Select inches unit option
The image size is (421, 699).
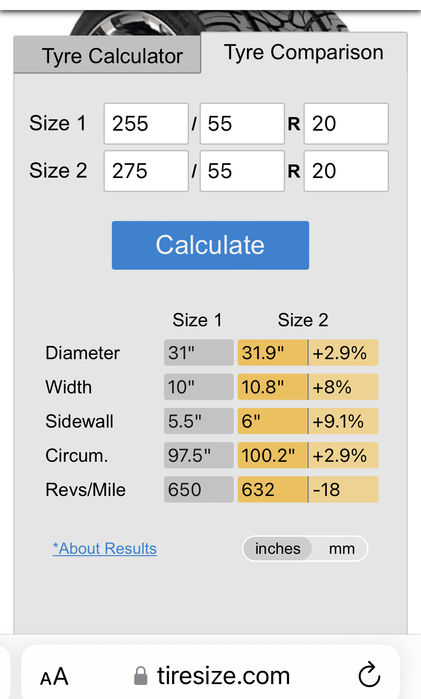[277, 548]
